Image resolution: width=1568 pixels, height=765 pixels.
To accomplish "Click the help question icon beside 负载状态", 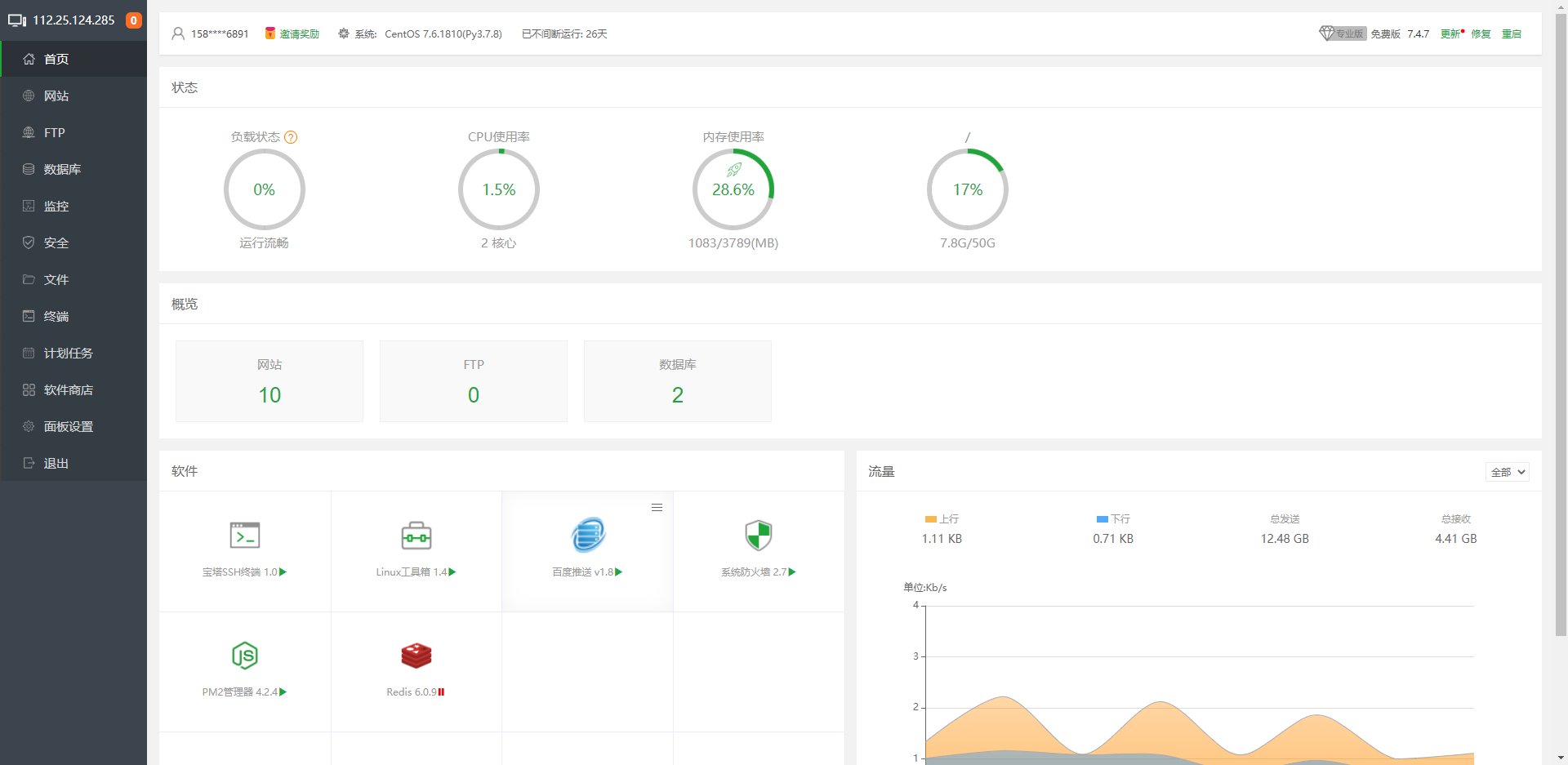I will click(x=291, y=137).
